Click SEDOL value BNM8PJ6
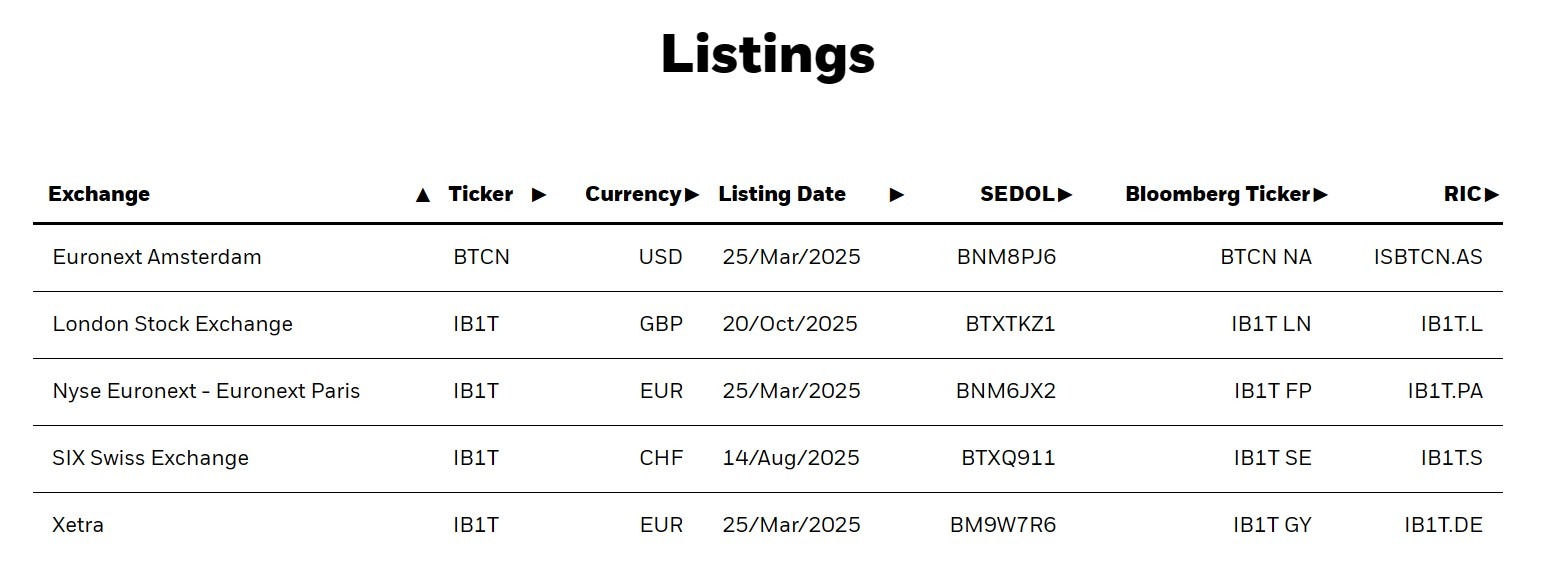 (x=1006, y=257)
